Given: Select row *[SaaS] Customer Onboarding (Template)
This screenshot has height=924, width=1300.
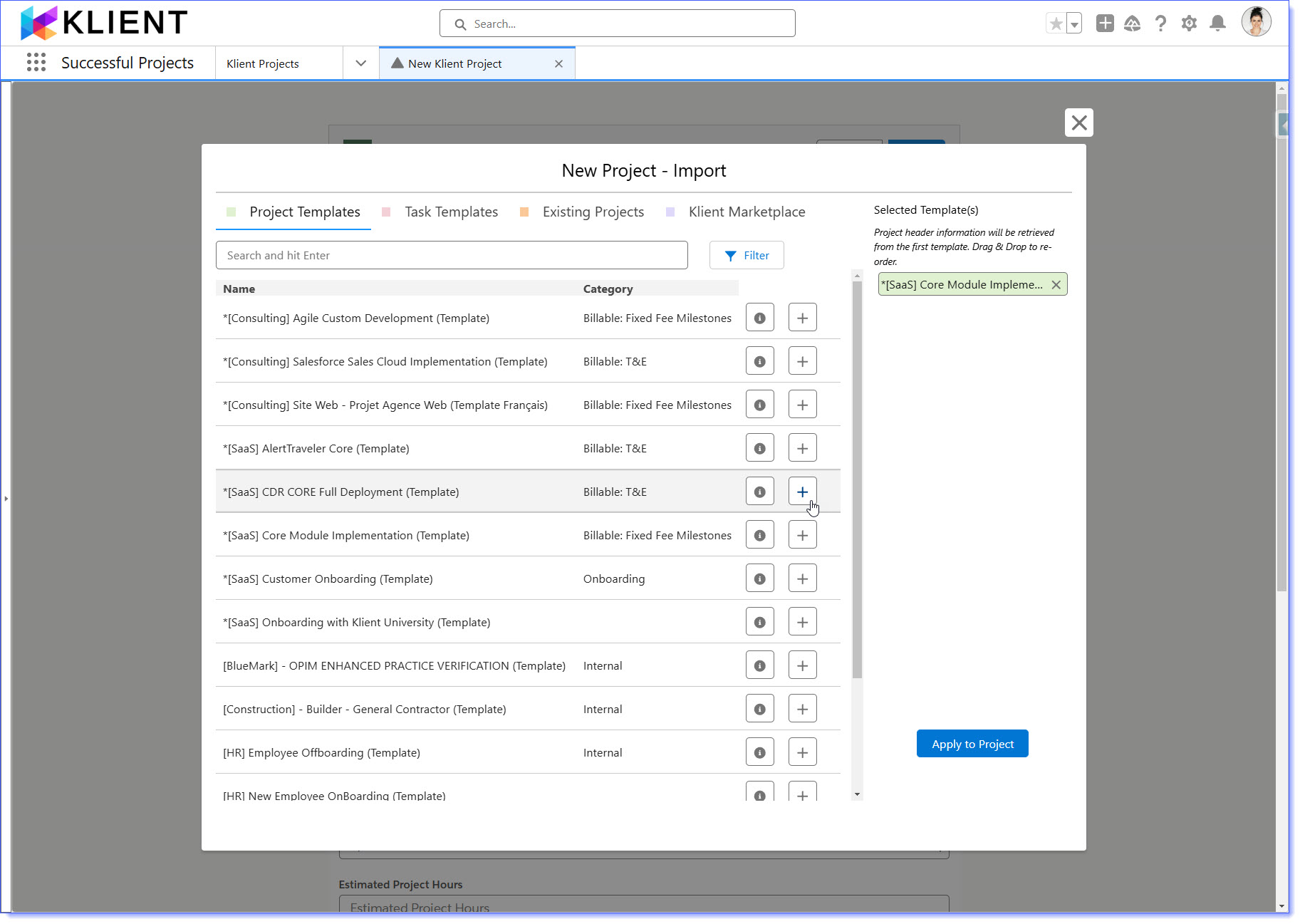Looking at the screenshot, I should (528, 578).
